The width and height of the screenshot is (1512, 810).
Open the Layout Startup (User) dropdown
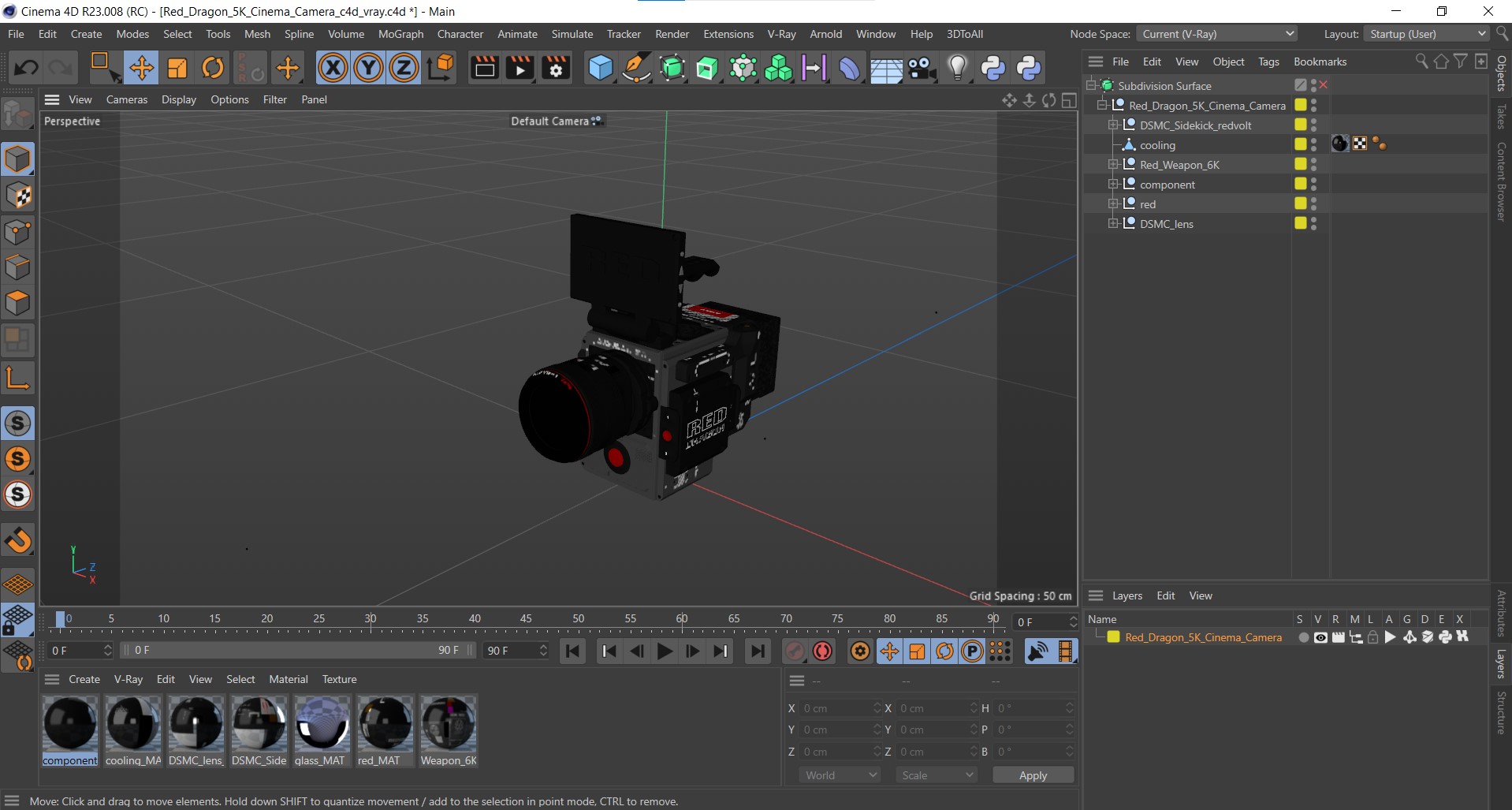point(1426,34)
